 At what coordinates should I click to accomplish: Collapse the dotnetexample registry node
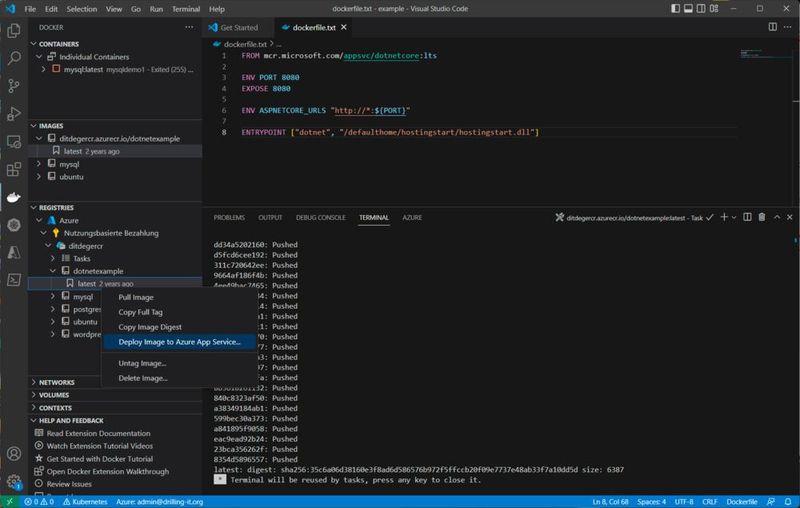(53, 271)
